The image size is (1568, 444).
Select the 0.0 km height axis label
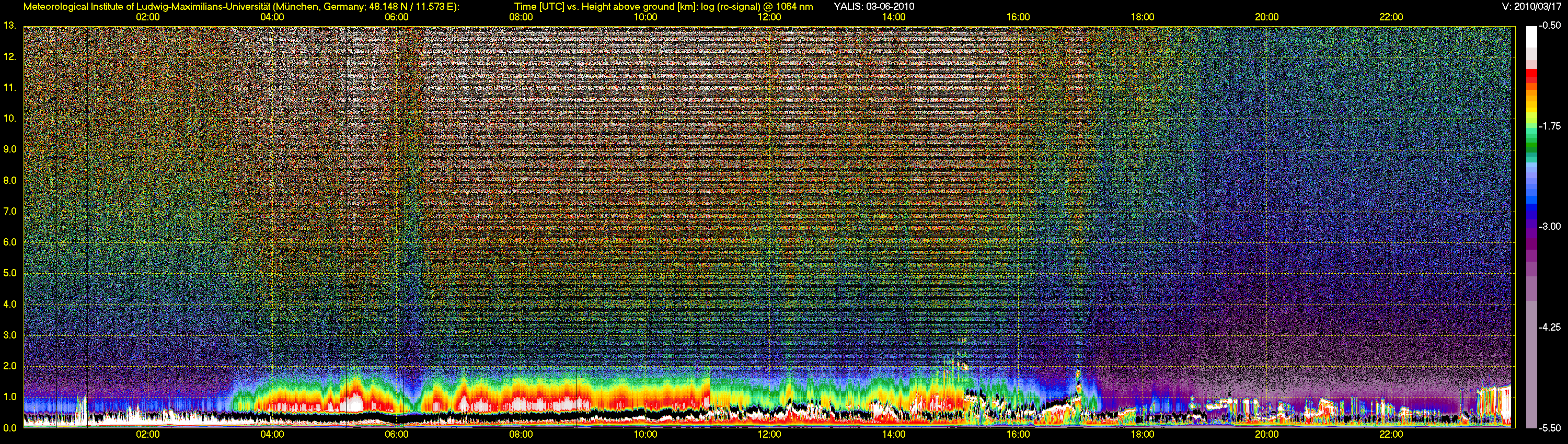point(10,428)
